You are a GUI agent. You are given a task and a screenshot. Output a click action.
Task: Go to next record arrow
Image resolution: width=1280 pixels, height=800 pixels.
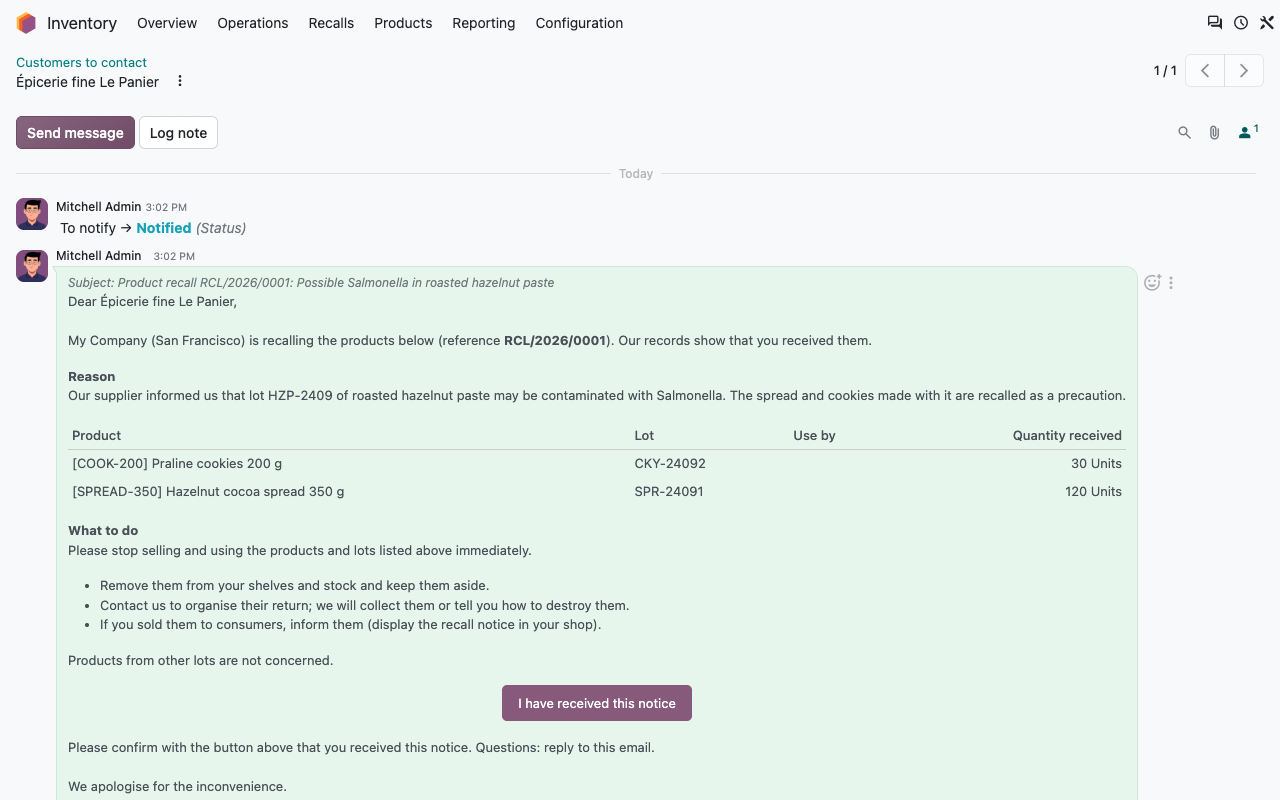pos(1244,71)
